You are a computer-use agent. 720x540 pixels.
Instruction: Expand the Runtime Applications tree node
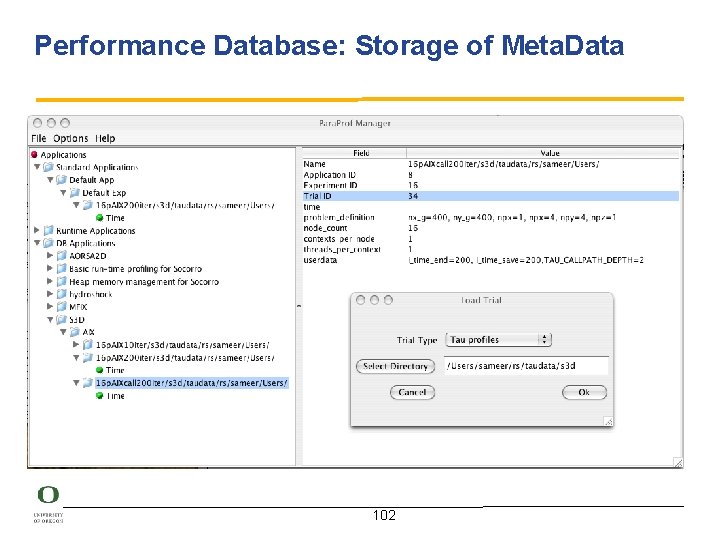pyautogui.click(x=37, y=231)
